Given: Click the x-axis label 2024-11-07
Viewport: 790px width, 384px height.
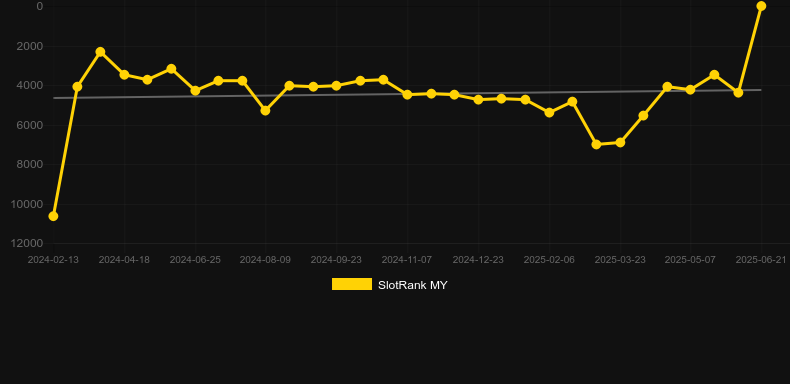Looking at the screenshot, I should pyautogui.click(x=407, y=260).
